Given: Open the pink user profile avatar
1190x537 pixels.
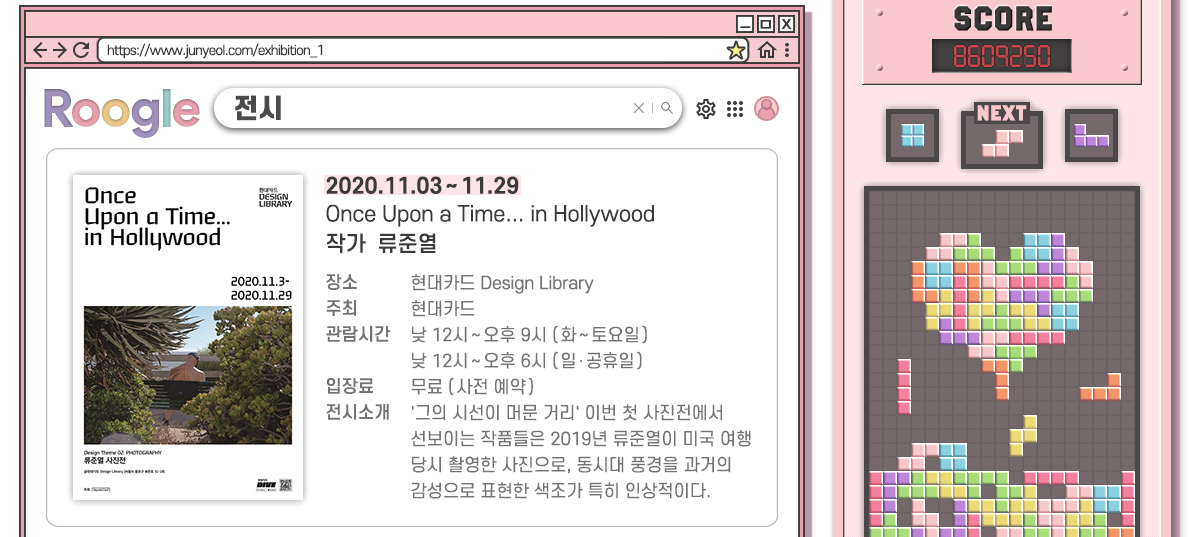Looking at the screenshot, I should tap(767, 108).
